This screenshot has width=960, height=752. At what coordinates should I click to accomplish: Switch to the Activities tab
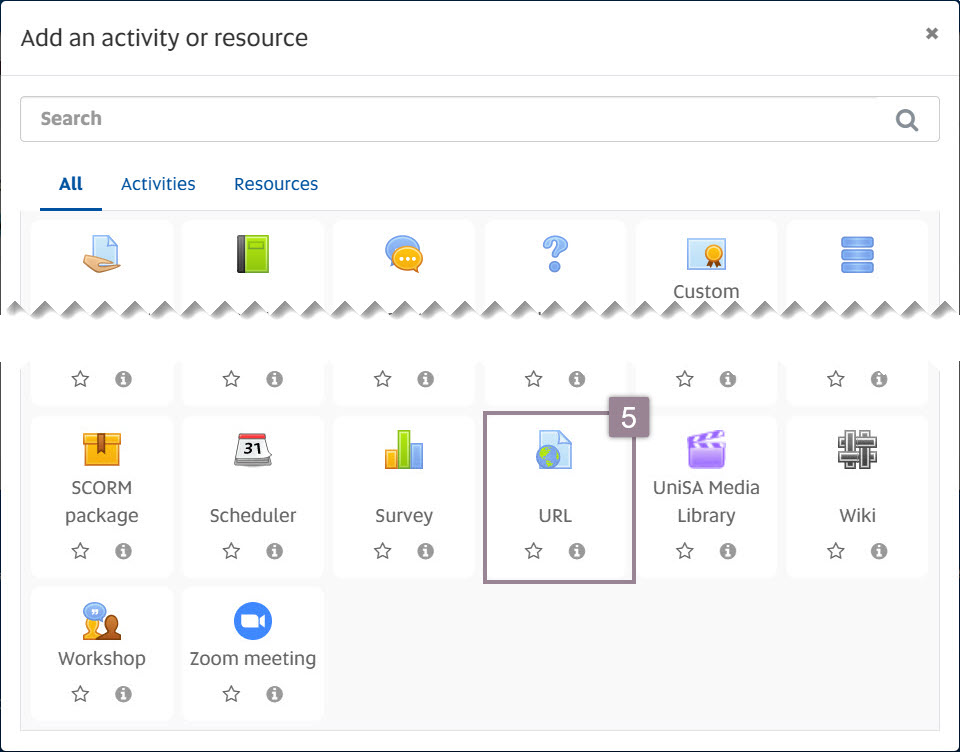click(158, 183)
